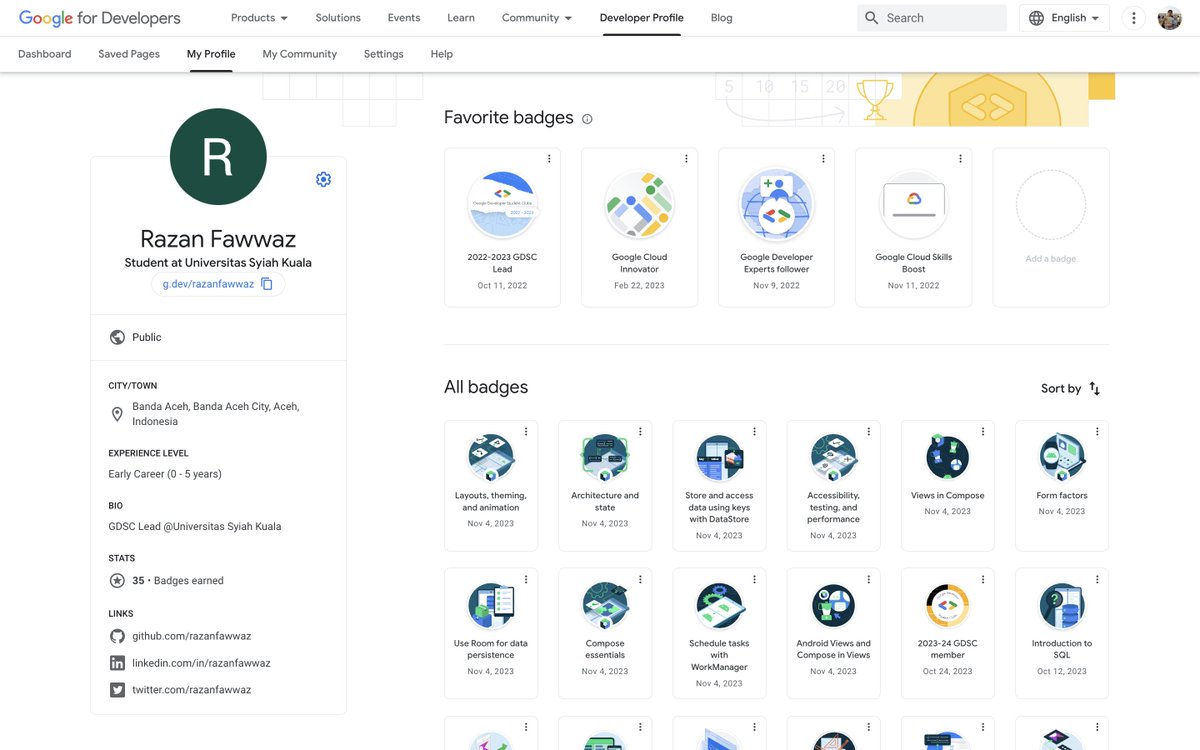The height and width of the screenshot is (750, 1200).
Task: Open options for Introduction to SQL badge
Action: [1097, 580]
